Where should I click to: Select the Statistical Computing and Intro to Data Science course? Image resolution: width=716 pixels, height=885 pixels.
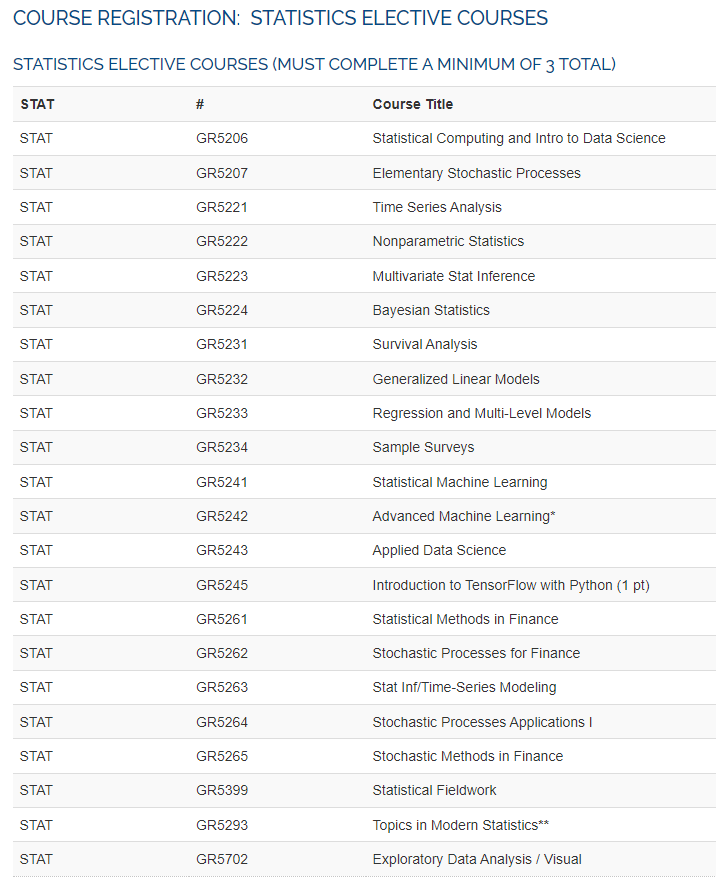(518, 138)
